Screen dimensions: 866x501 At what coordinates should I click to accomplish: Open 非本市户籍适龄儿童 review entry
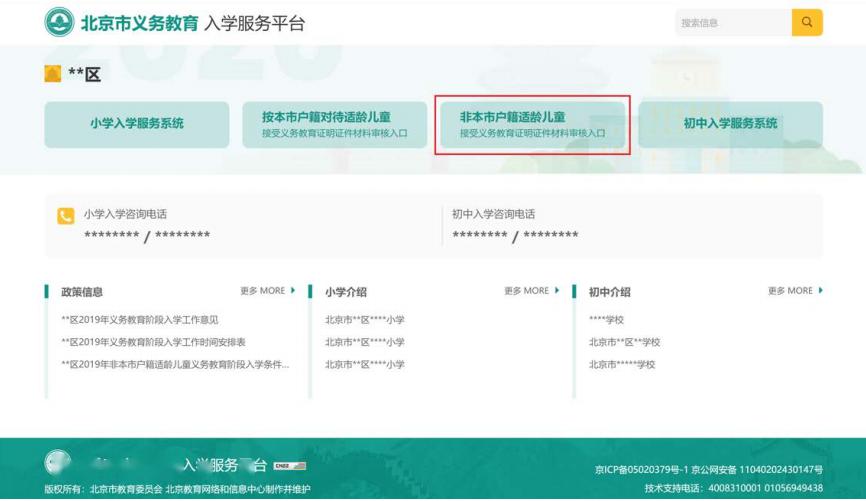point(532,124)
